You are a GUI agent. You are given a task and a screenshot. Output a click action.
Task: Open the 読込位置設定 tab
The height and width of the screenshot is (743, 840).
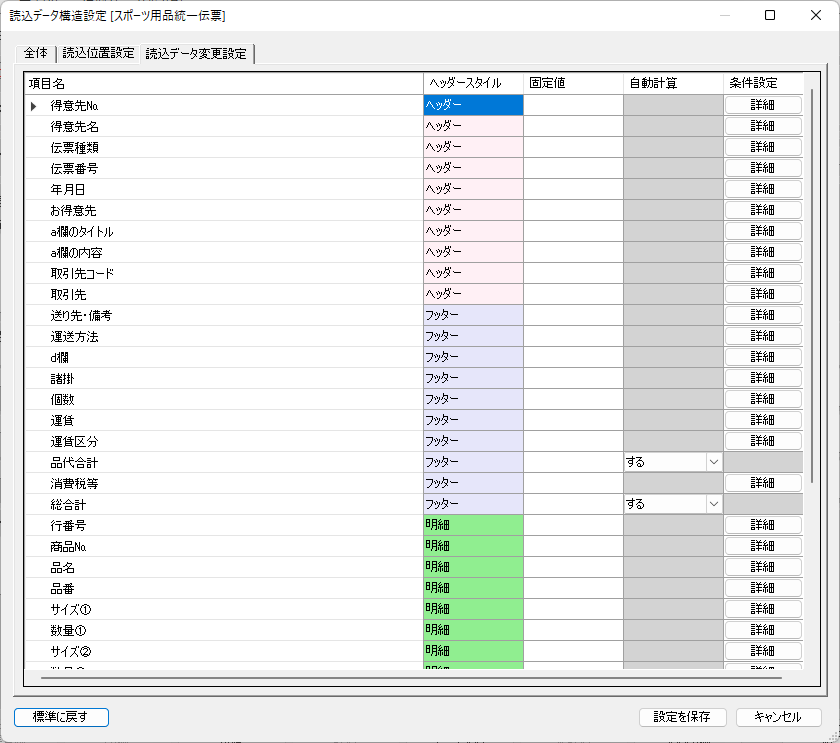click(x=98, y=53)
